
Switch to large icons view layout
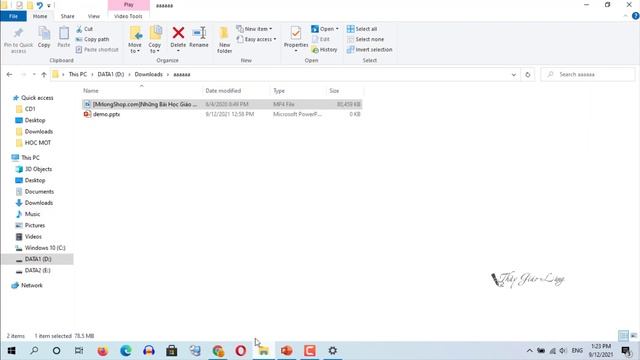633,336
